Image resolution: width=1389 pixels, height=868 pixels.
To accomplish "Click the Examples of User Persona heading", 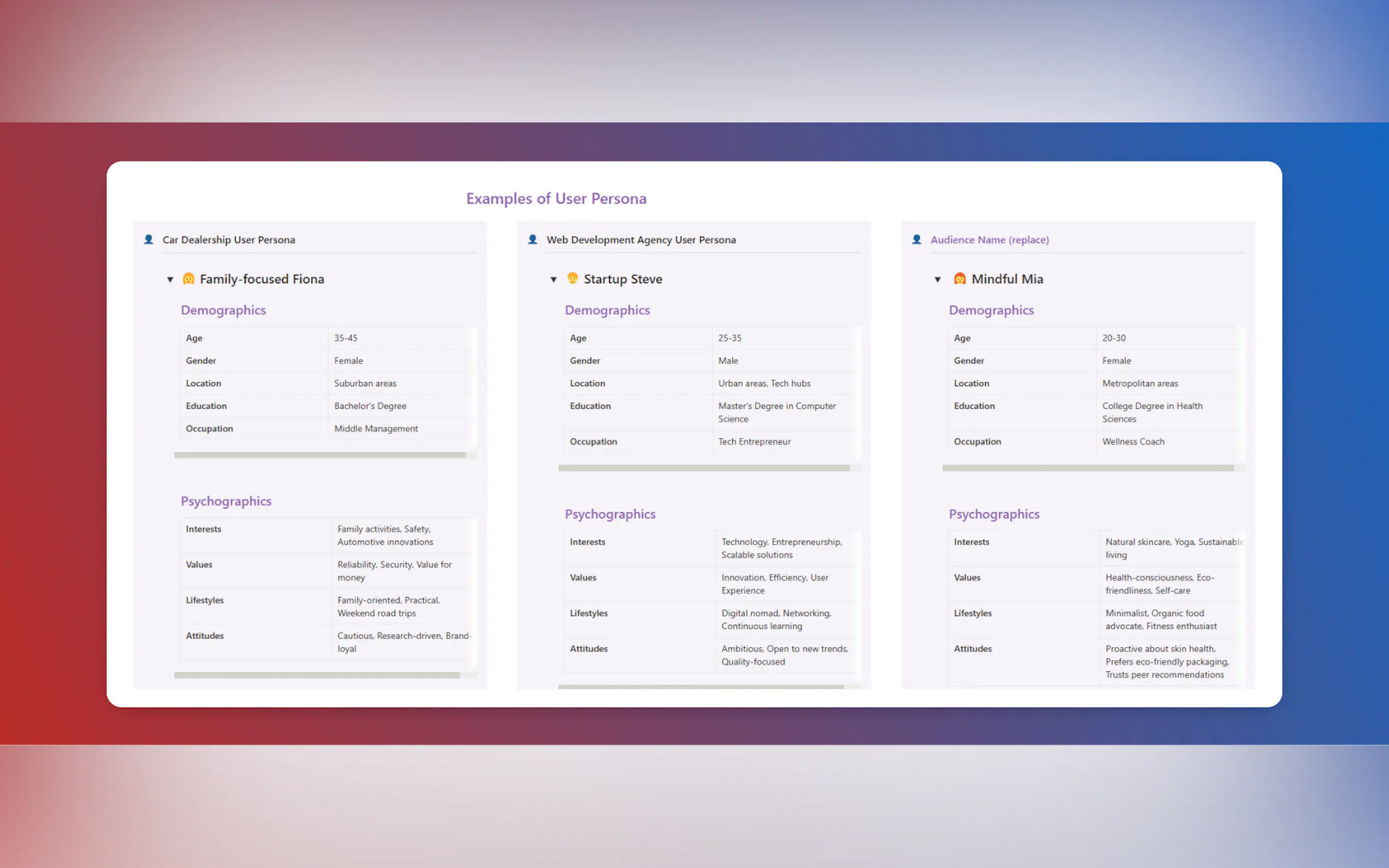I will [556, 198].
